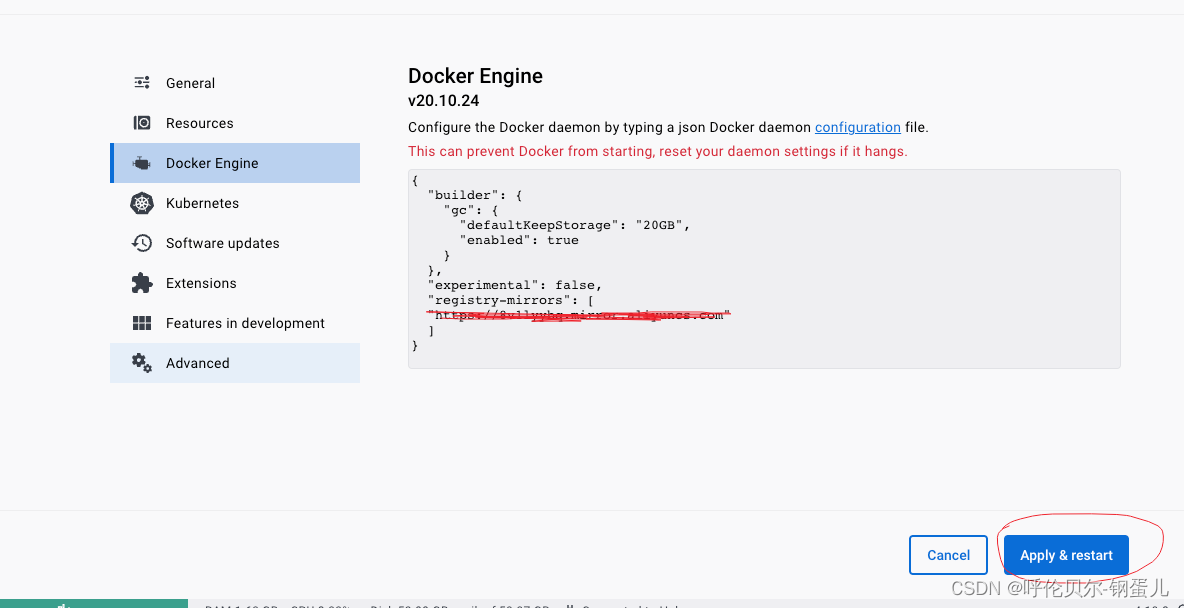
Task: Click the Docker Engine whale icon
Action: 142,163
